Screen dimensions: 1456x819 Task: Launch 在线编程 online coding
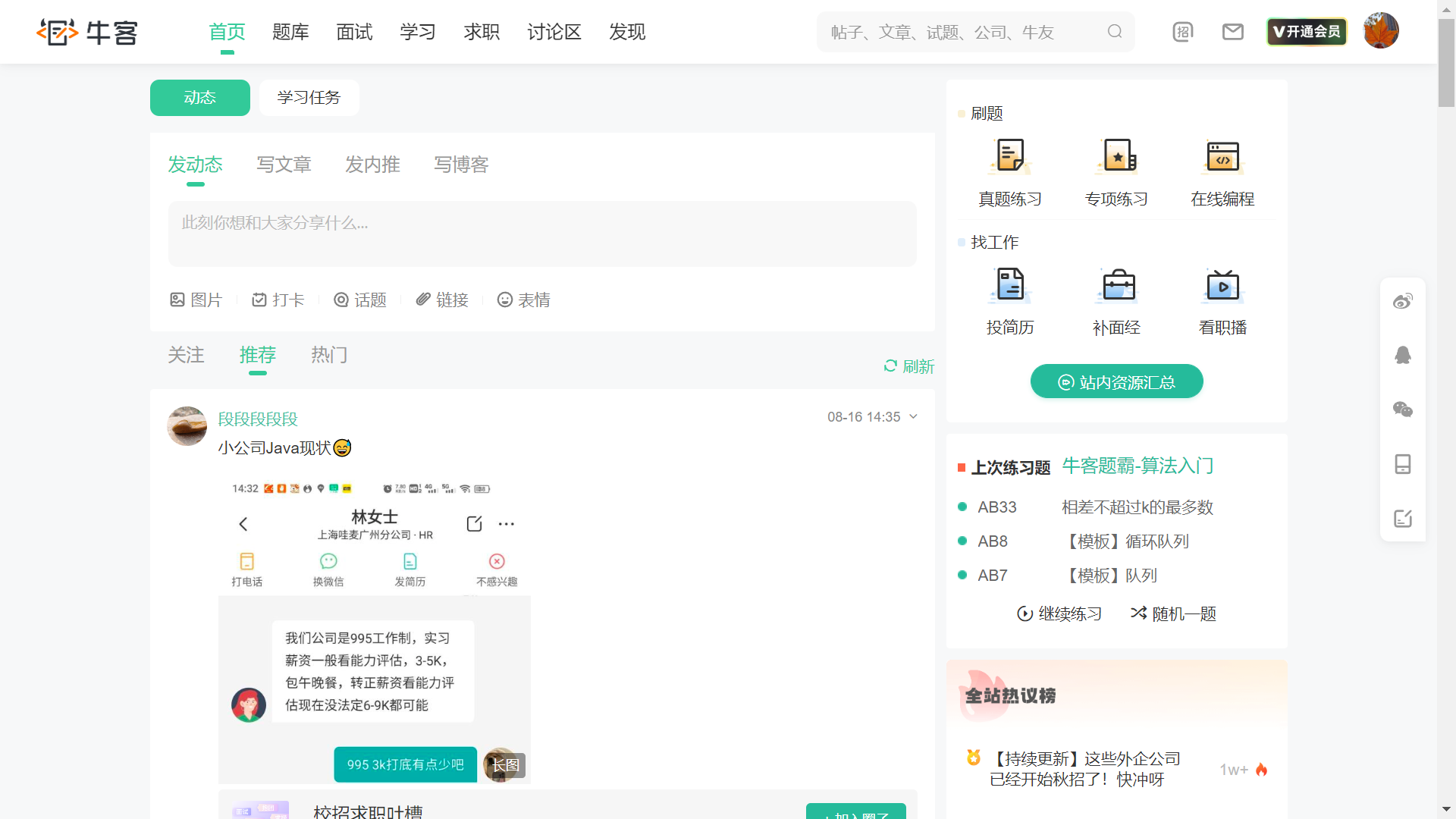pos(1222,157)
